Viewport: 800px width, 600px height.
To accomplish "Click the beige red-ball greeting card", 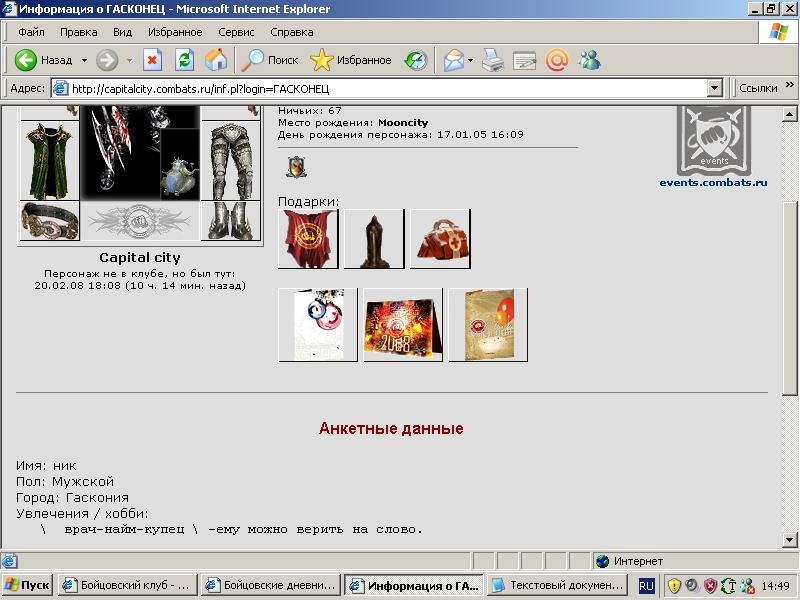I will pos(488,325).
